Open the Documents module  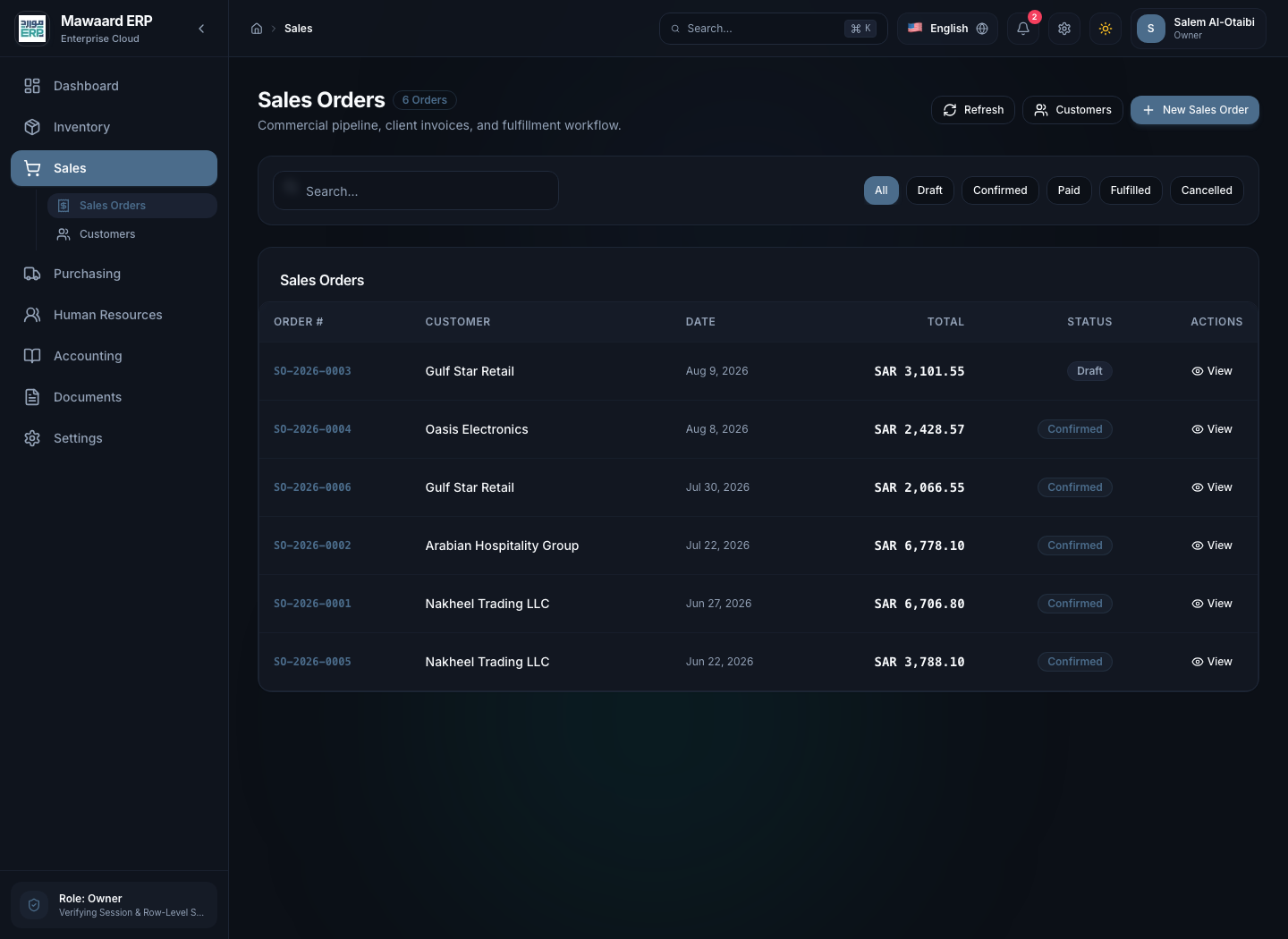114,397
